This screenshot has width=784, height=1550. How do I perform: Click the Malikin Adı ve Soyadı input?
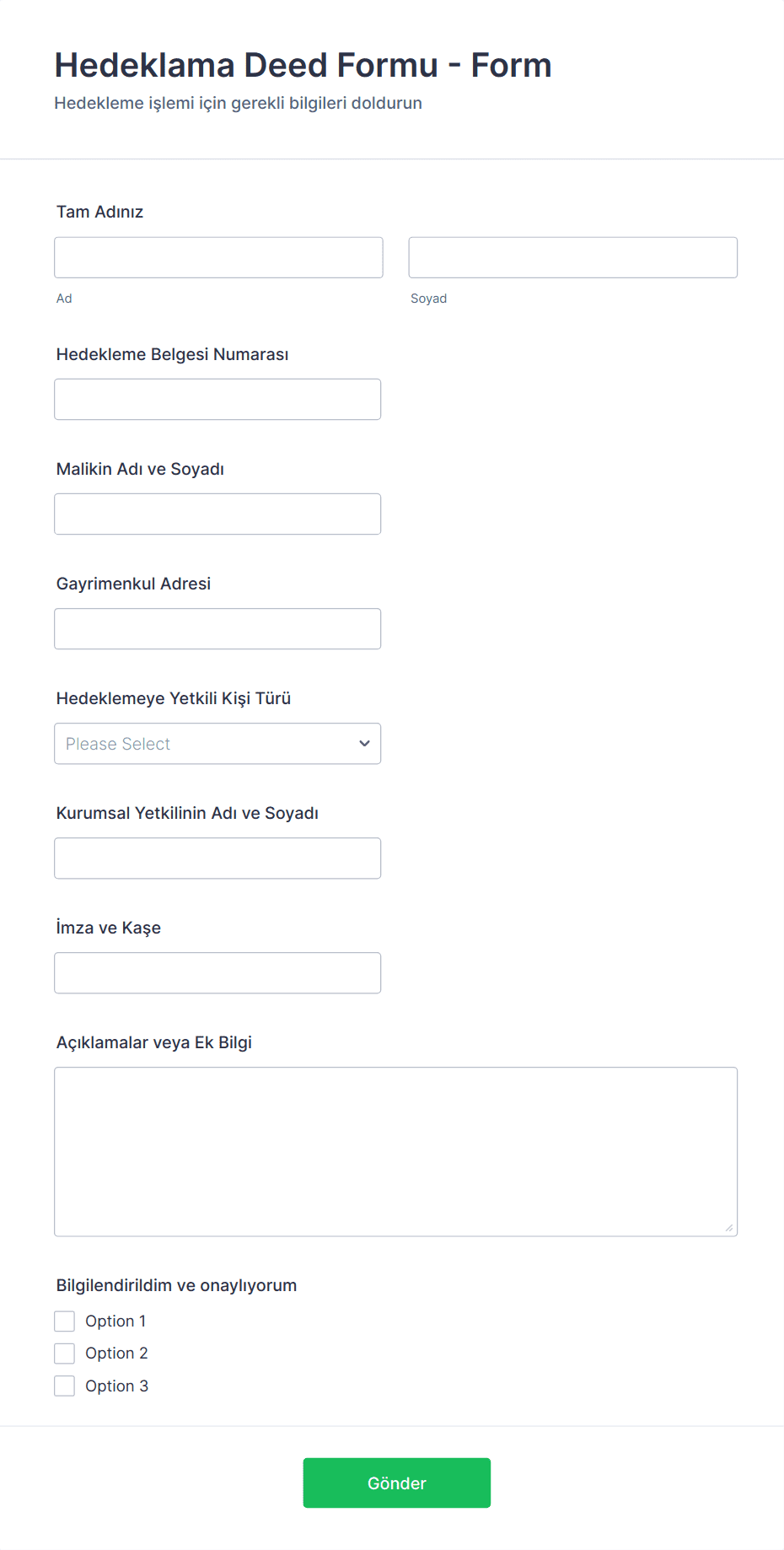217,514
